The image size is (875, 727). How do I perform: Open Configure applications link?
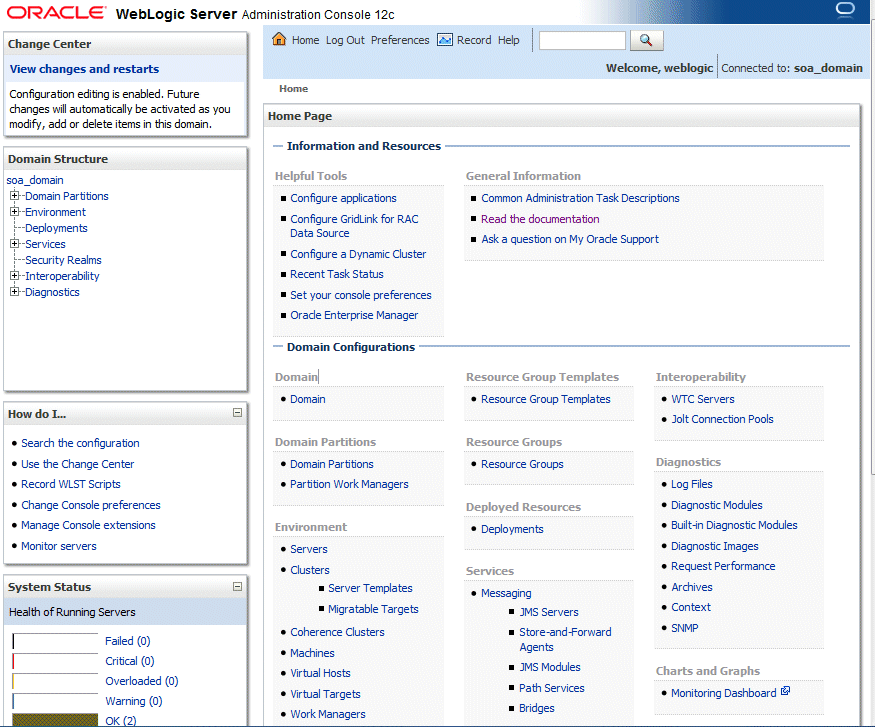343,198
